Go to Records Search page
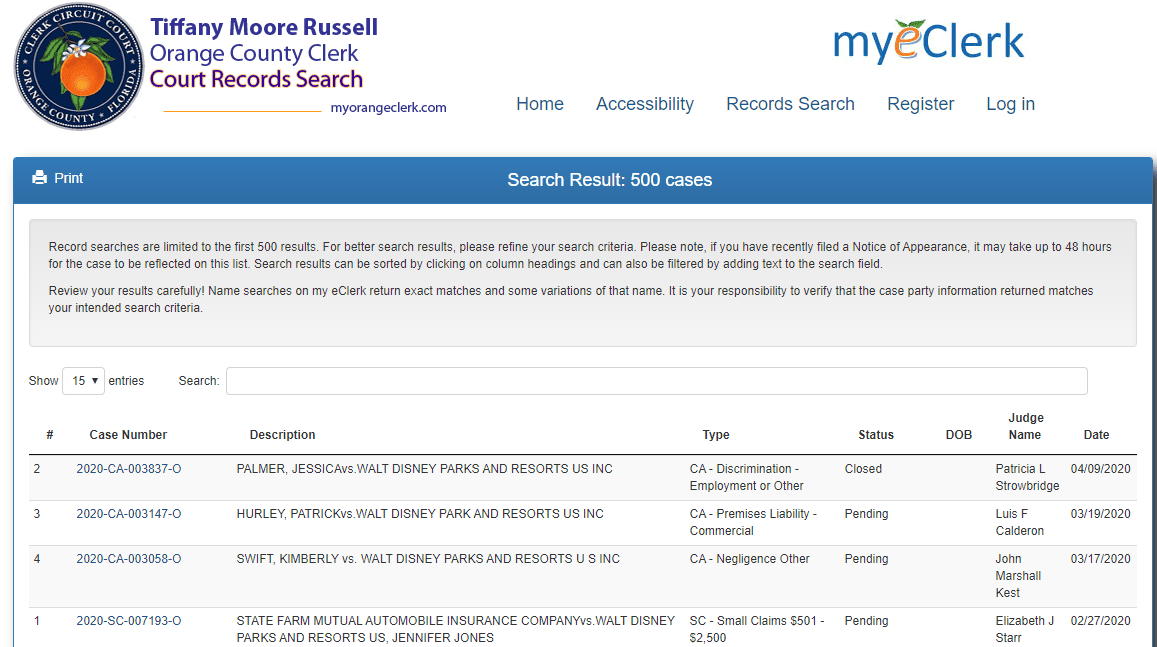Screen dimensions: 1157x647 [x=790, y=104]
